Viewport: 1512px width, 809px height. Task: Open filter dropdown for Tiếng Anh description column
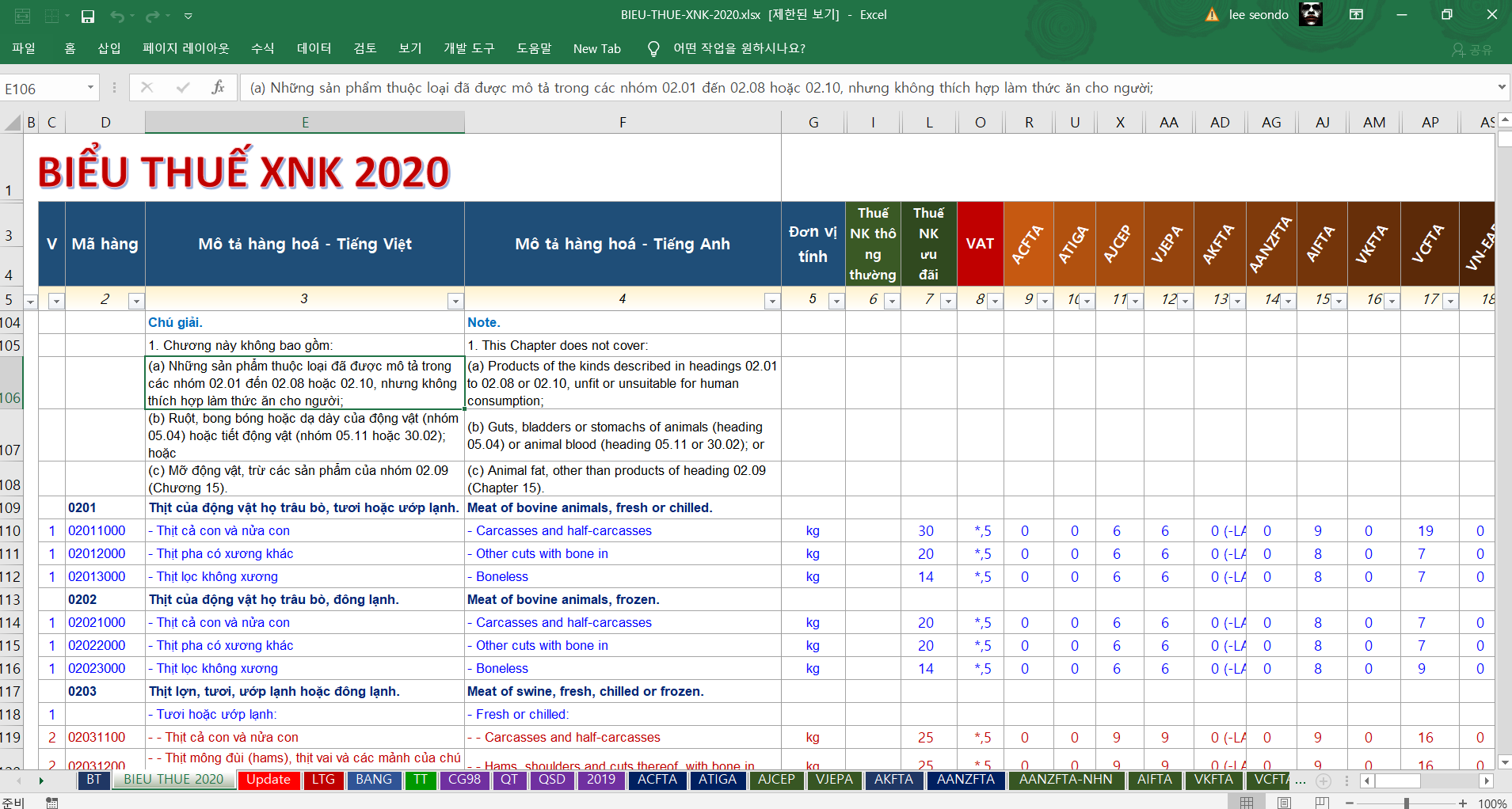pyautogui.click(x=772, y=301)
